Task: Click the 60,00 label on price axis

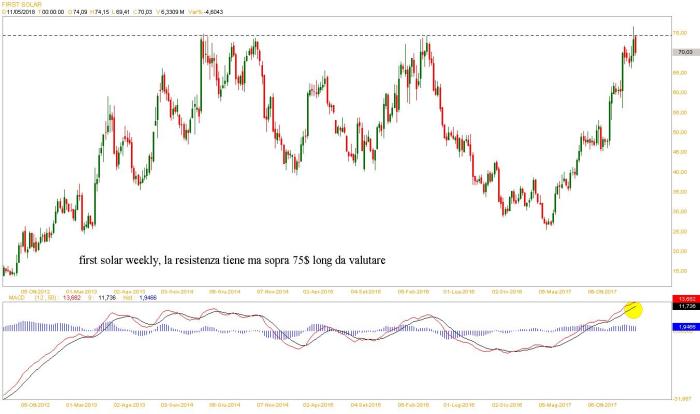Action: click(680, 92)
